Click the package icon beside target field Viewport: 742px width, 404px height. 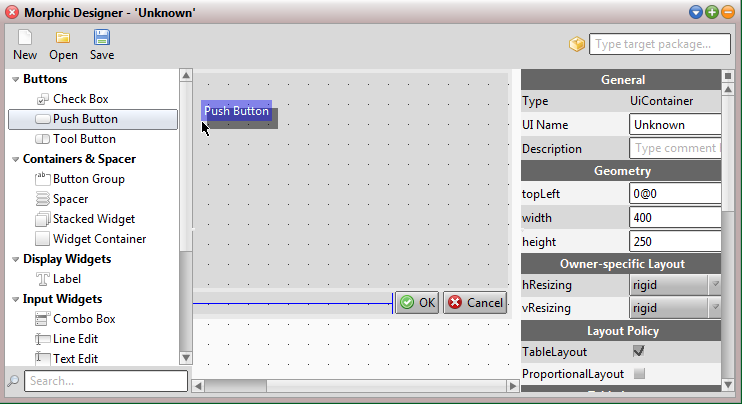pos(576,44)
